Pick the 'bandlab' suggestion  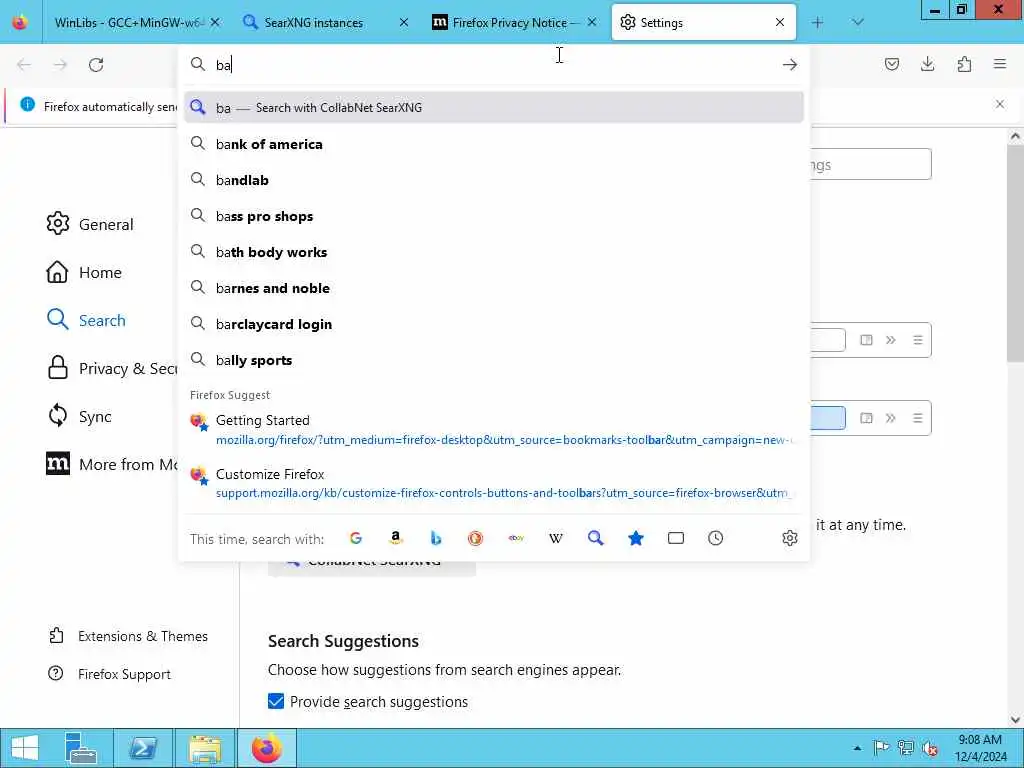click(494, 180)
